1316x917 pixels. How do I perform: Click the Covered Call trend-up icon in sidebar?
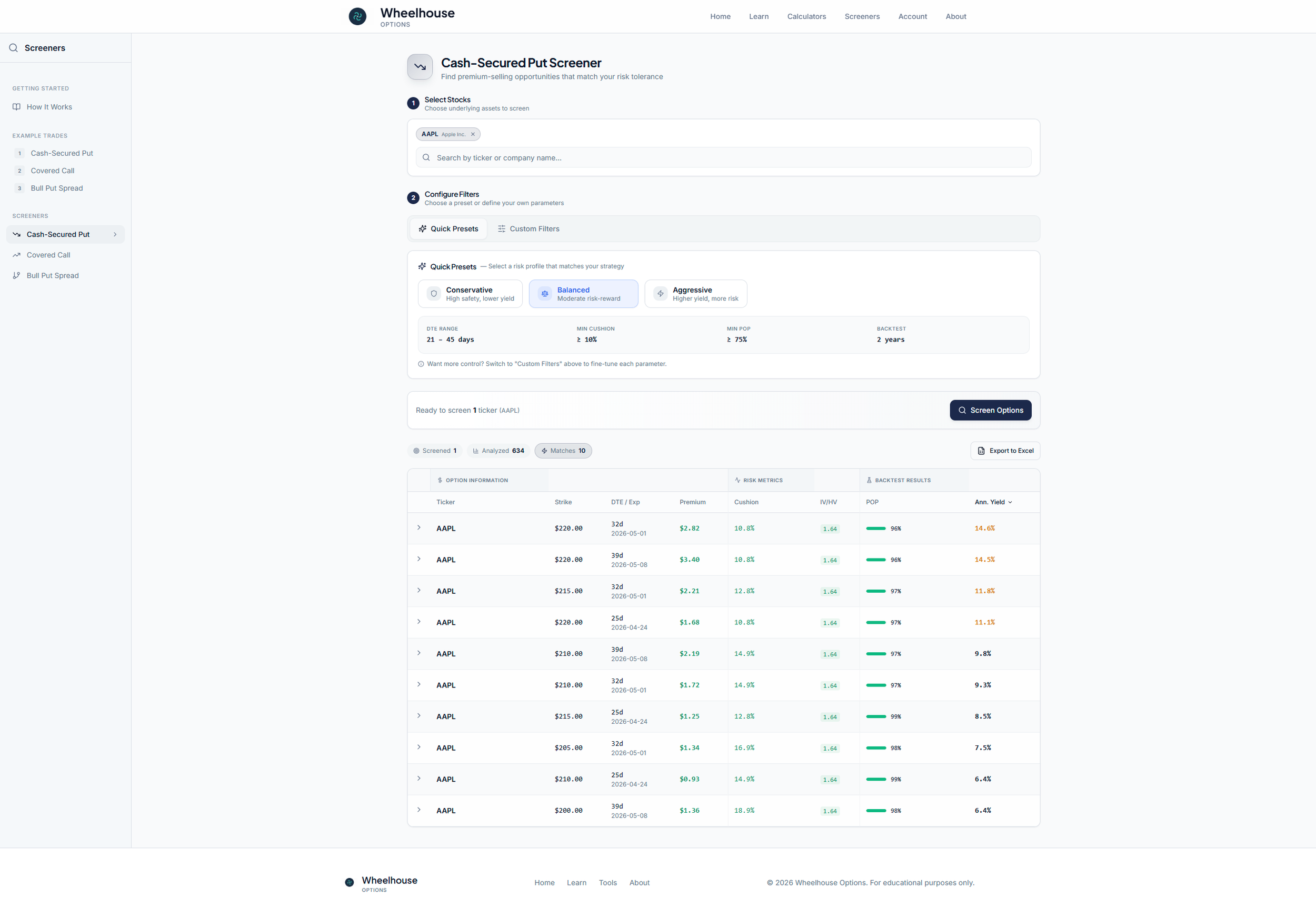click(17, 255)
